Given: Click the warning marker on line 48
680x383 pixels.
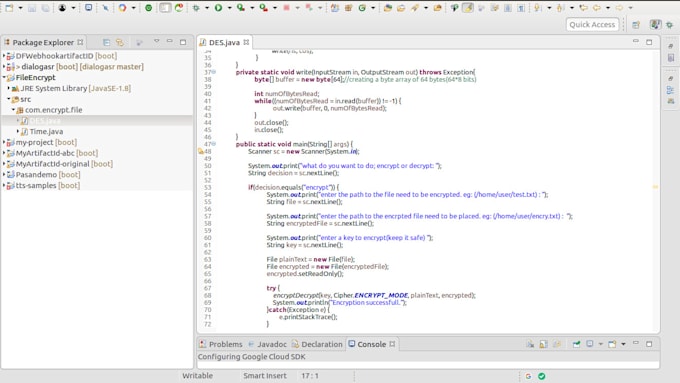Looking at the screenshot, I should point(201,151).
